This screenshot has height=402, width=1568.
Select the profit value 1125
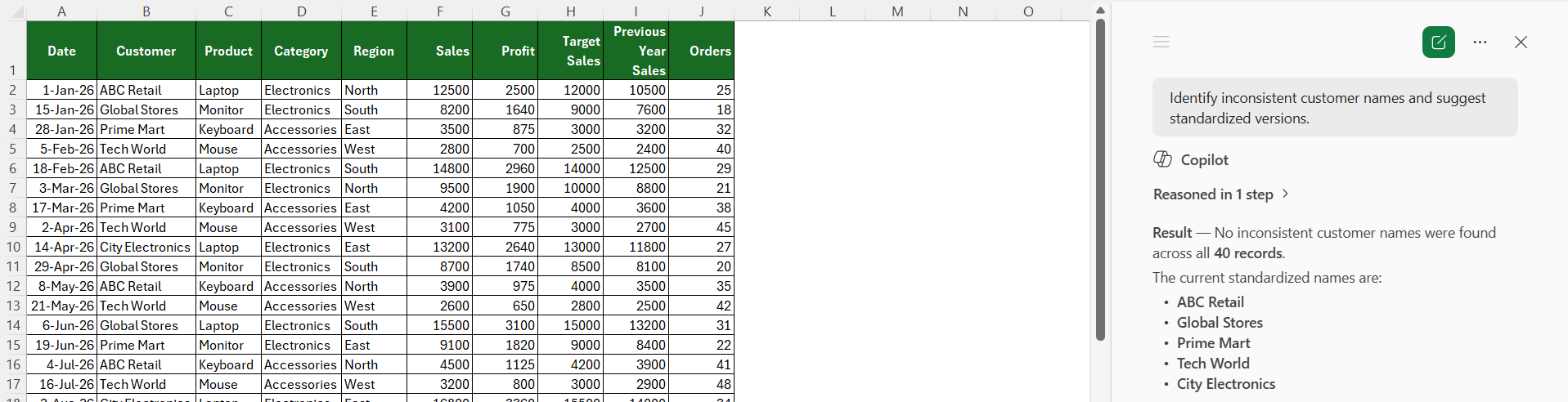coord(505,364)
